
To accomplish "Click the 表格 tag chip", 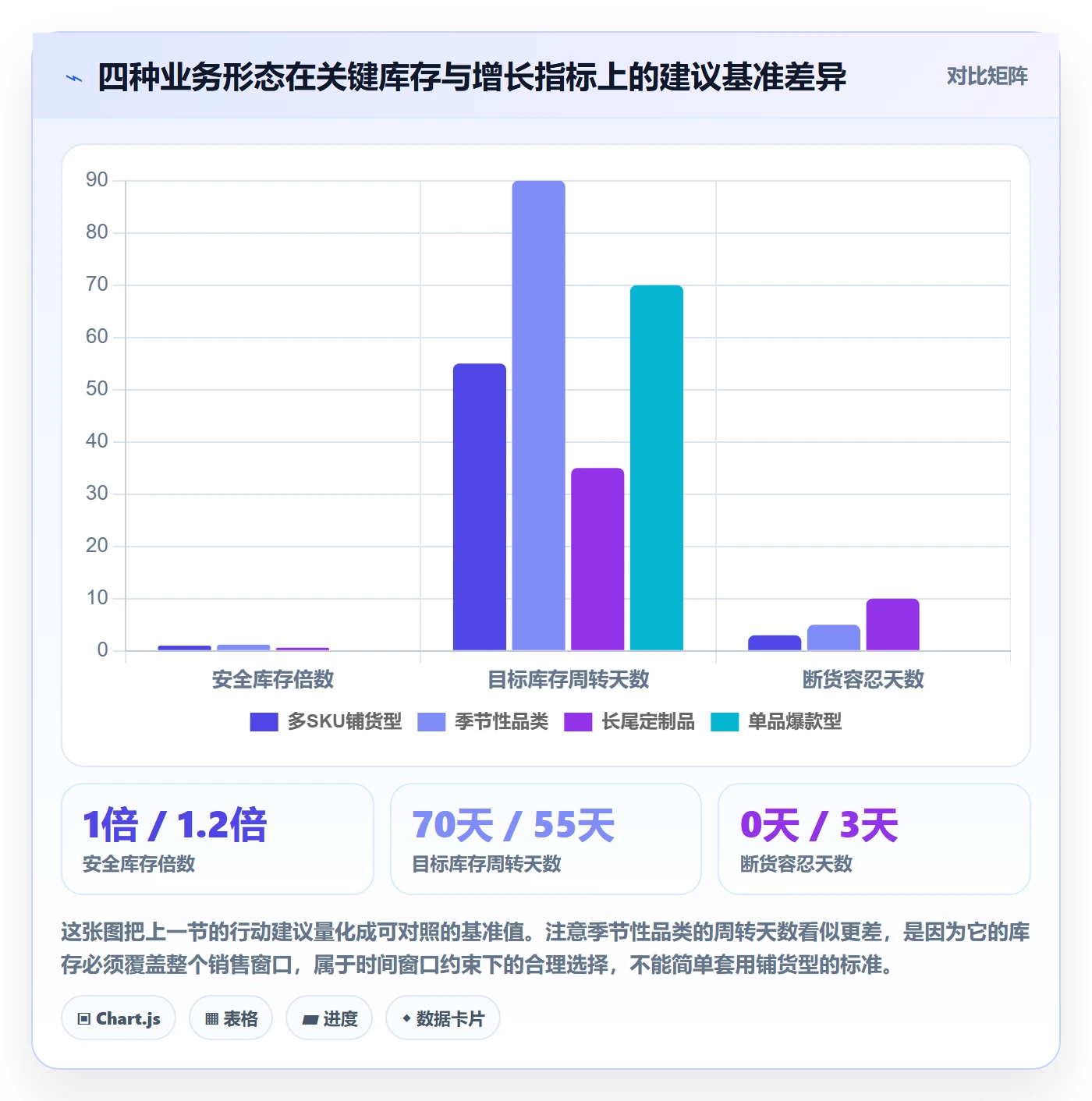I will [x=231, y=1018].
